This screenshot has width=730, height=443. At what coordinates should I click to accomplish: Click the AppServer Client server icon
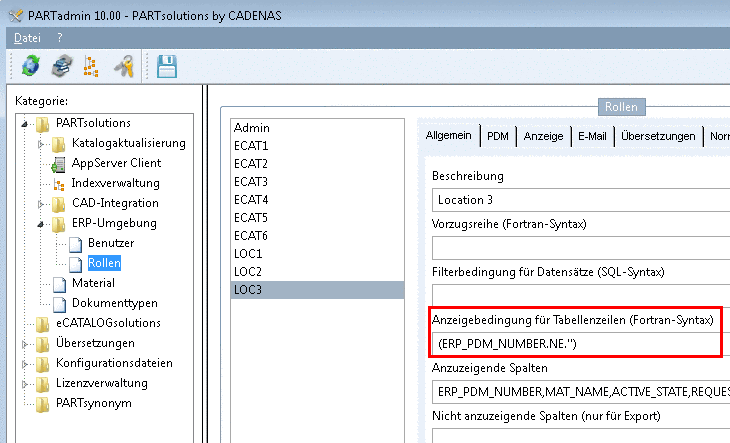[58, 164]
